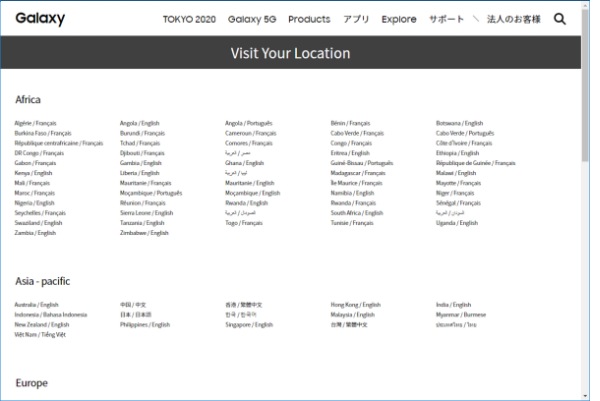Click Uganda / English

457,223
